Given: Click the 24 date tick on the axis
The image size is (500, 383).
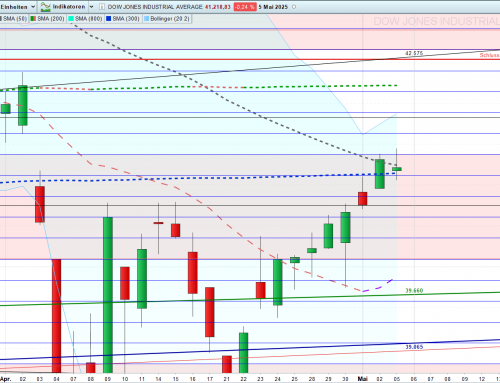Looking at the screenshot, I should pyautogui.click(x=277, y=379).
